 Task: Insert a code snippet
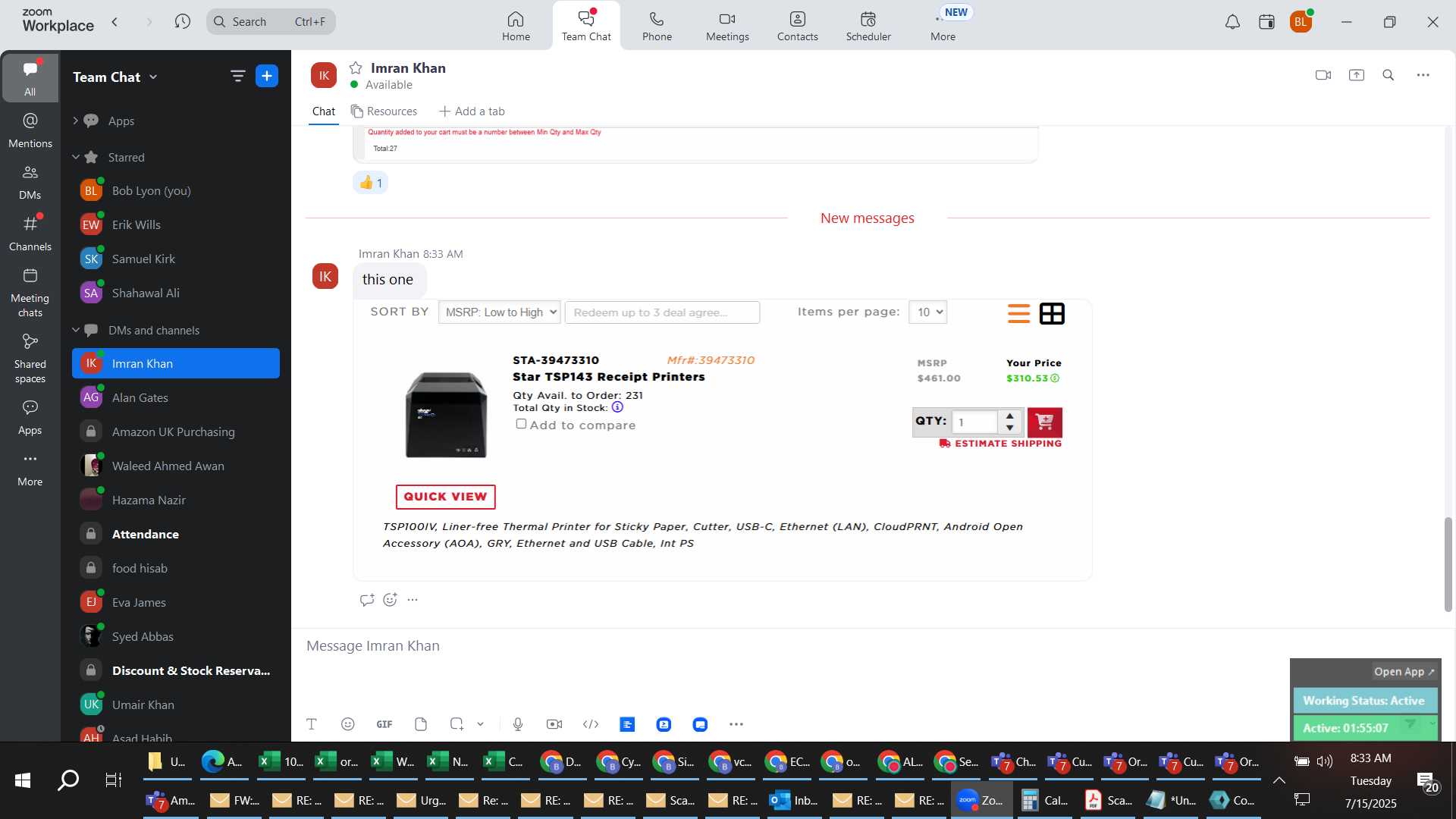tap(591, 724)
